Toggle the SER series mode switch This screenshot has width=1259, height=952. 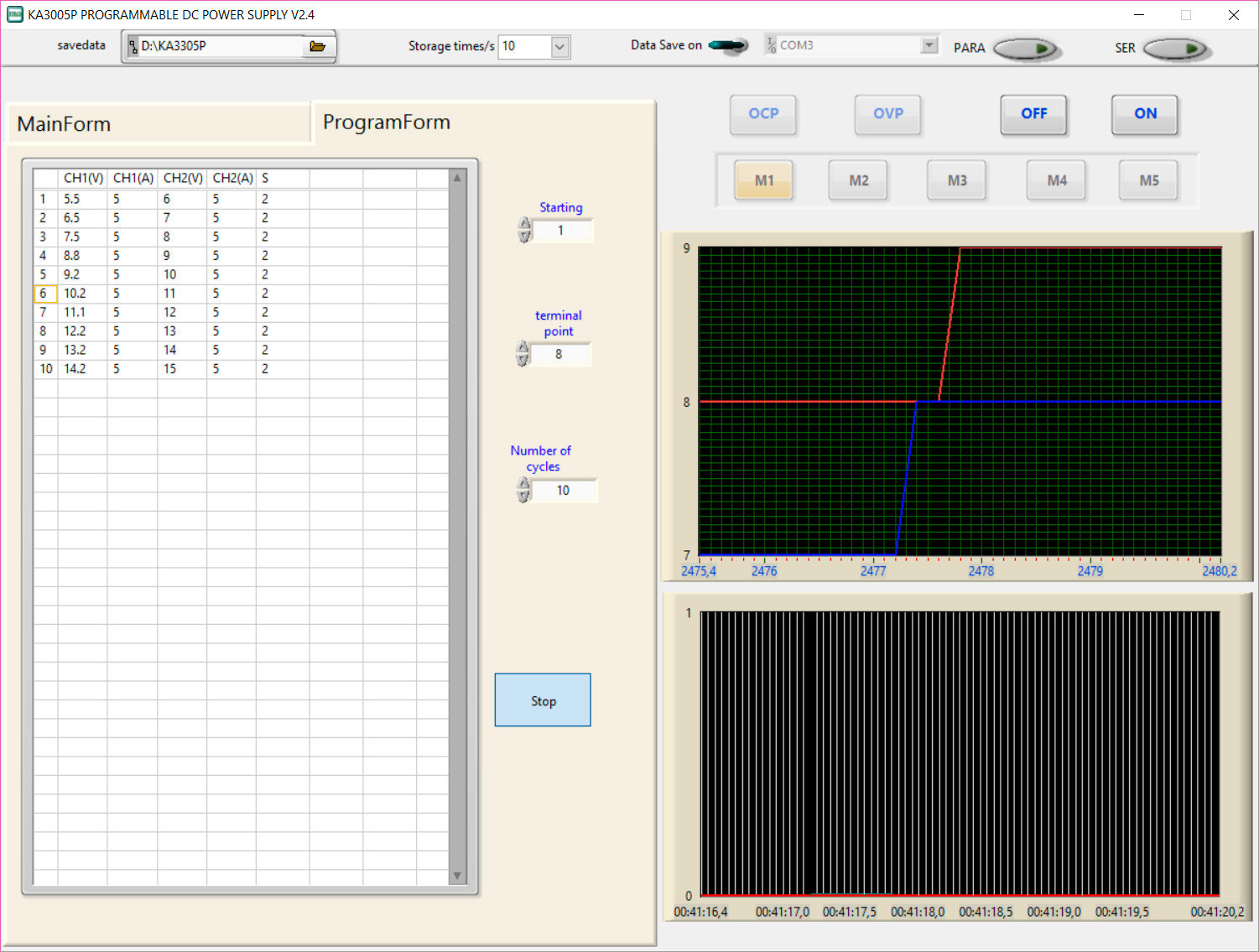pyautogui.click(x=1175, y=49)
